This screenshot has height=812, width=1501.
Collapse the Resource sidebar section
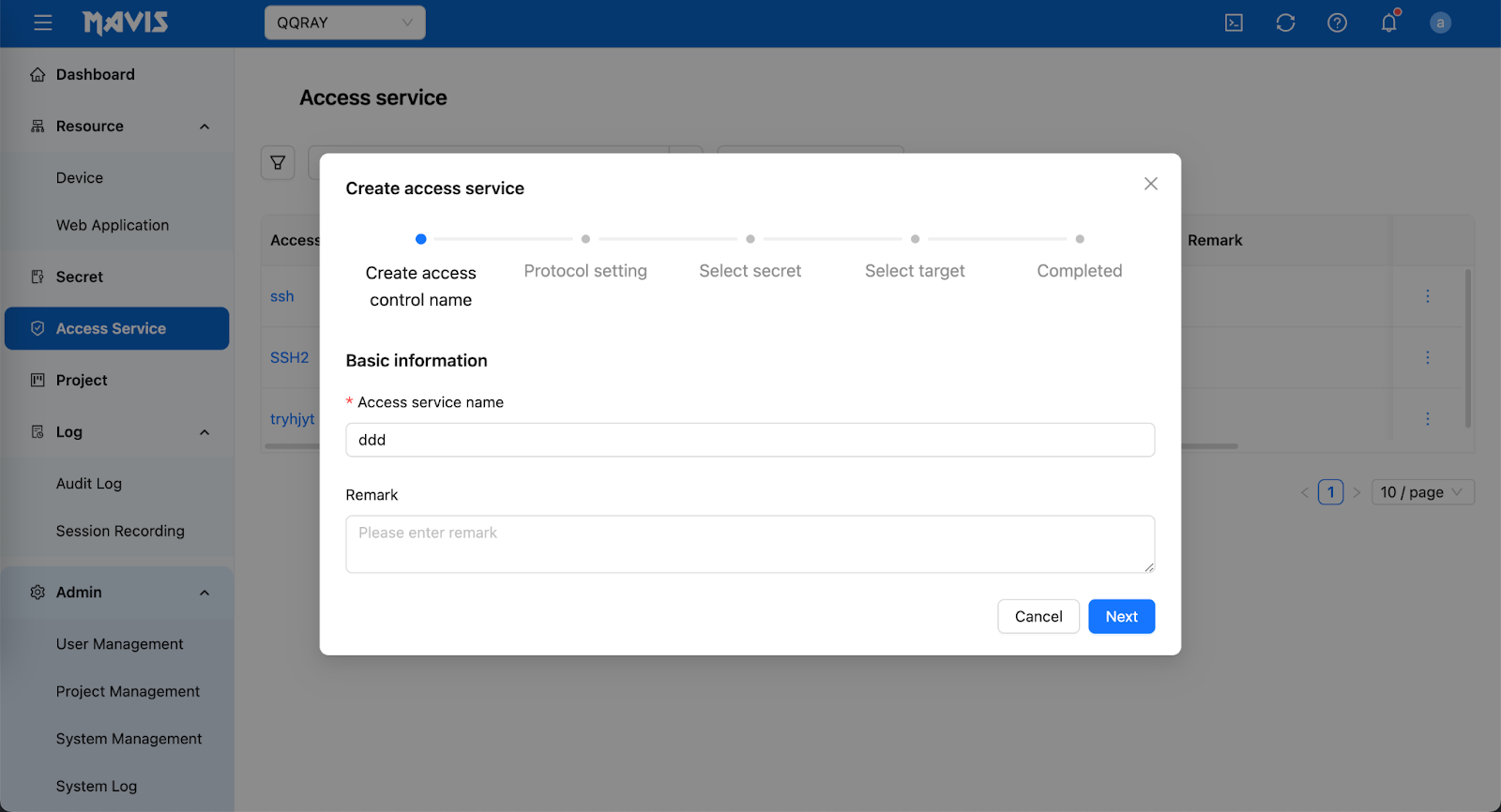pos(205,127)
